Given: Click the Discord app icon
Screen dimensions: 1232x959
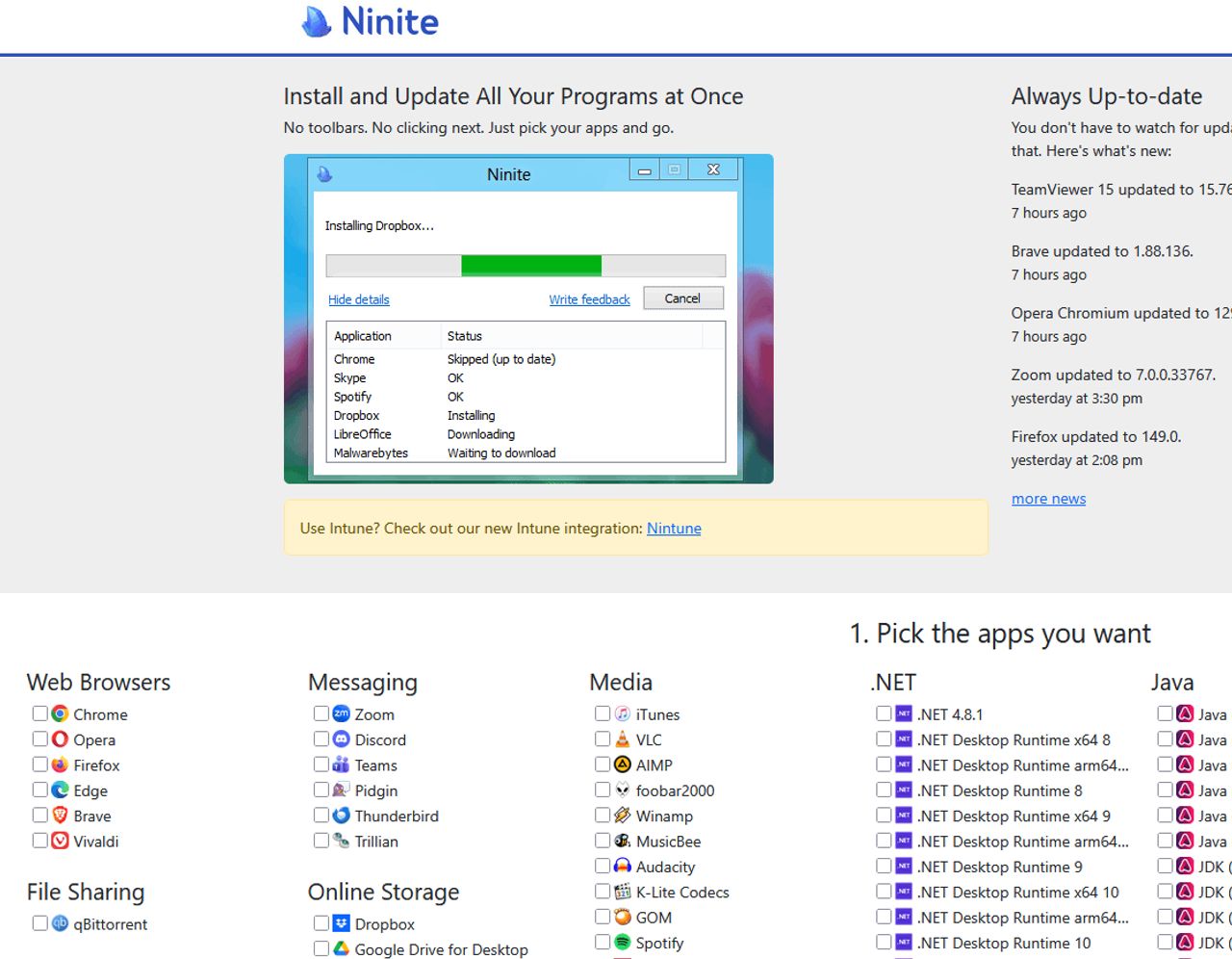Looking at the screenshot, I should (x=341, y=739).
